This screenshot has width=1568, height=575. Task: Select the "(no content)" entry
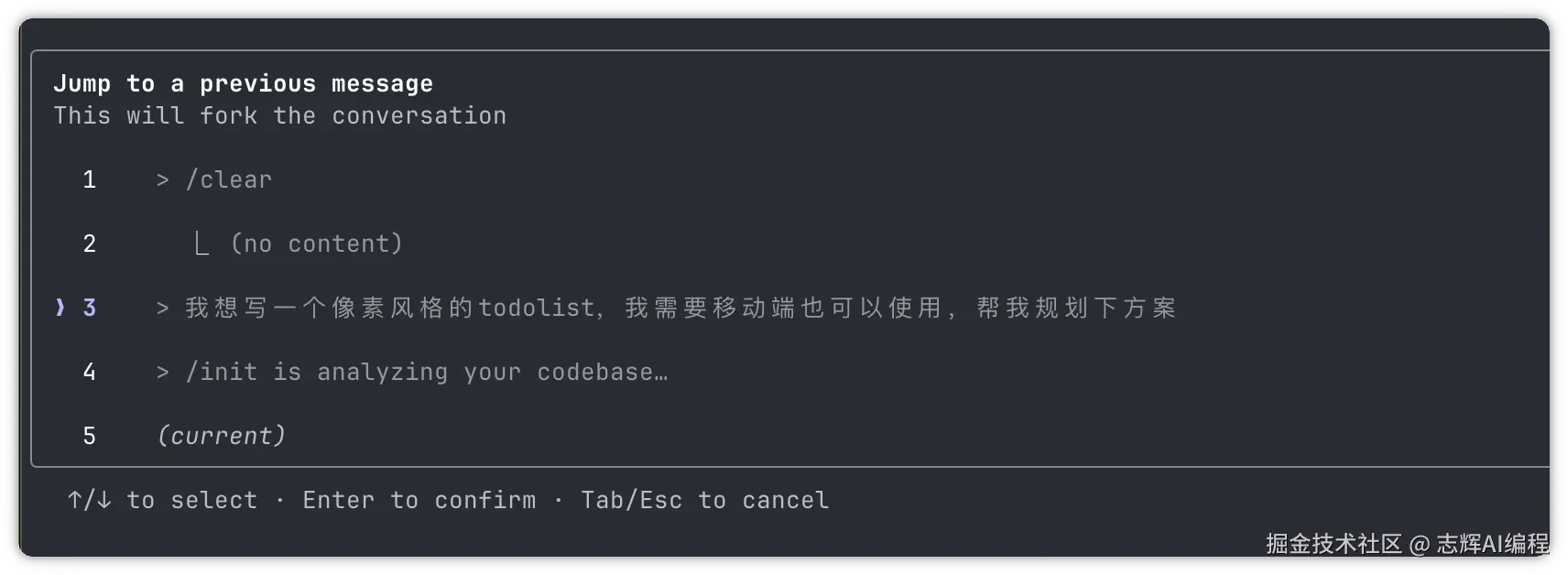coord(317,244)
